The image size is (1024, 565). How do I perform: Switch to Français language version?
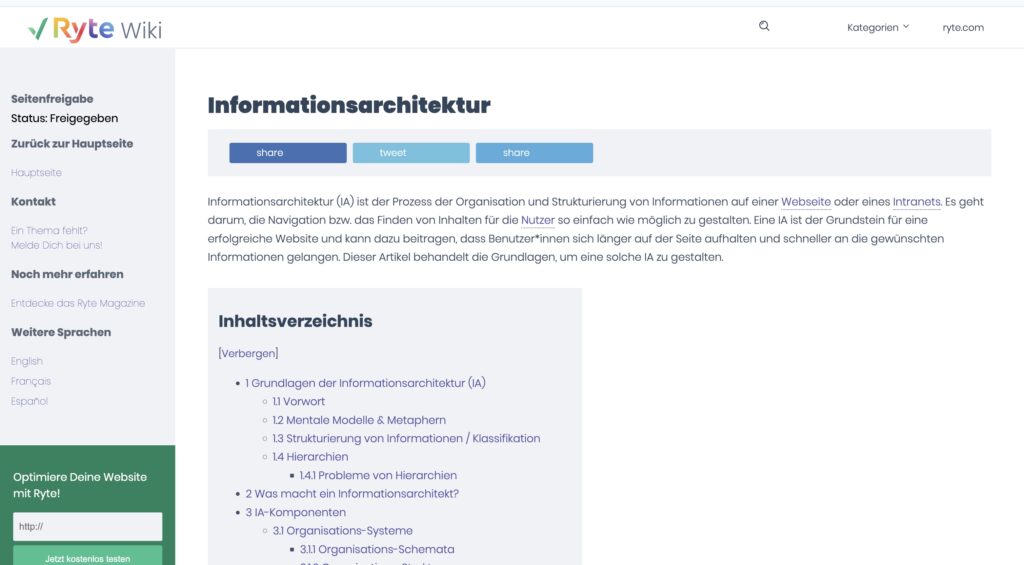pyautogui.click(x=31, y=381)
